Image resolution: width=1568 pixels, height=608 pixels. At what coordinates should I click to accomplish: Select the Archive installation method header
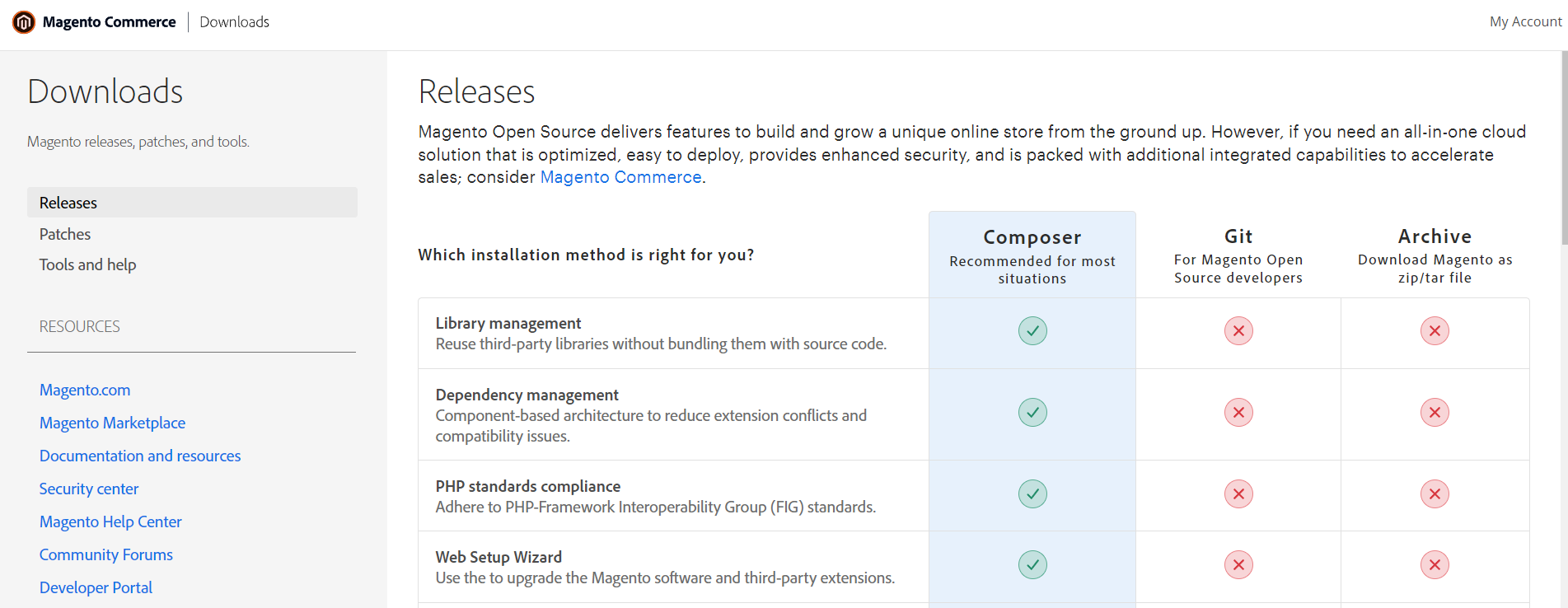tap(1434, 236)
